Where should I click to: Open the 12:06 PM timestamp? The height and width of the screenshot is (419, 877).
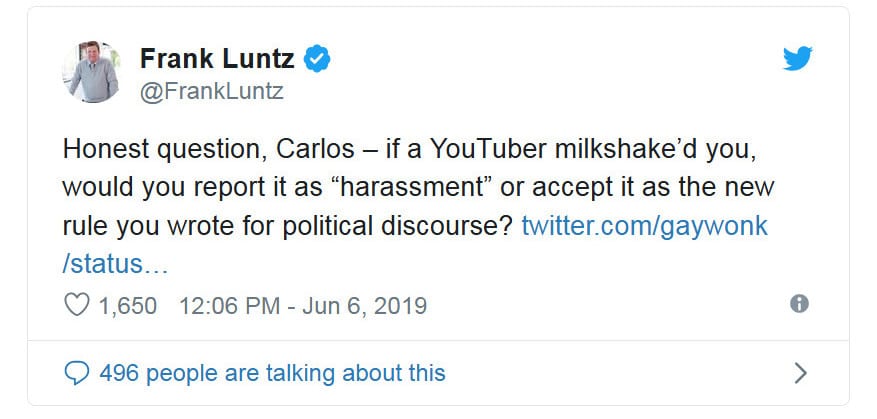tap(233, 305)
